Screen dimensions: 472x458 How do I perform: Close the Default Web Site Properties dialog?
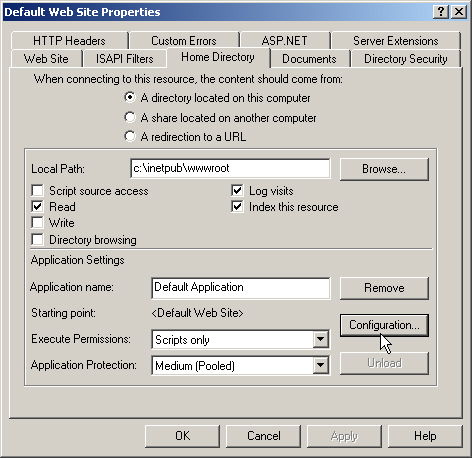(x=459, y=12)
